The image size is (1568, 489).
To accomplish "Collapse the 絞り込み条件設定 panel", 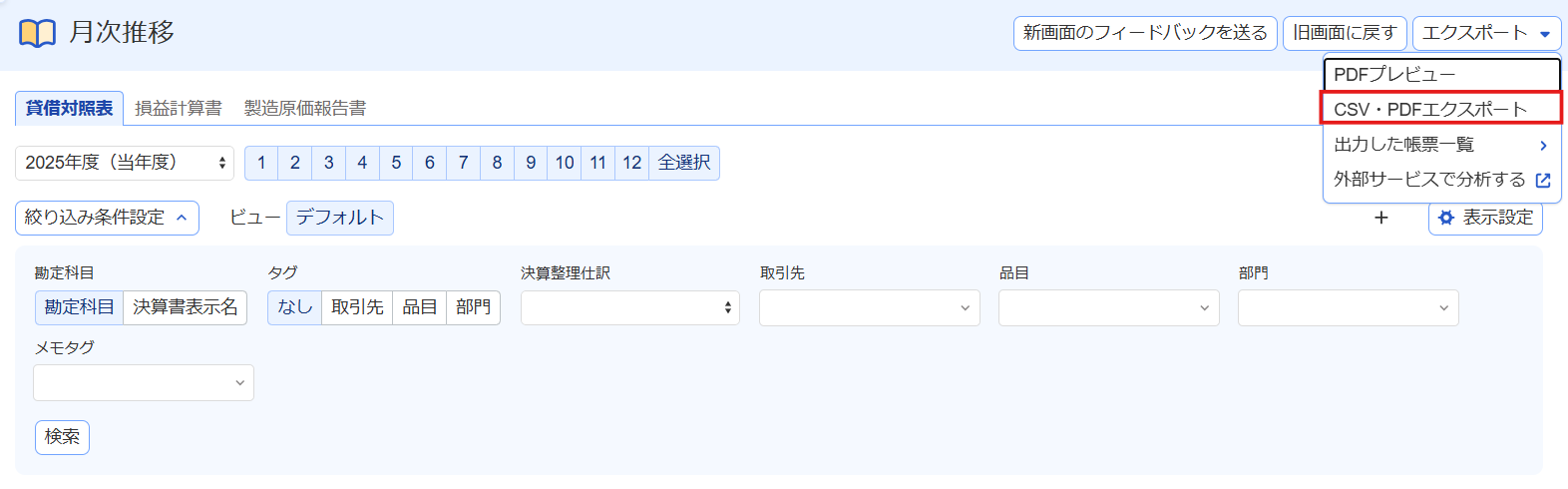I will tap(107, 218).
